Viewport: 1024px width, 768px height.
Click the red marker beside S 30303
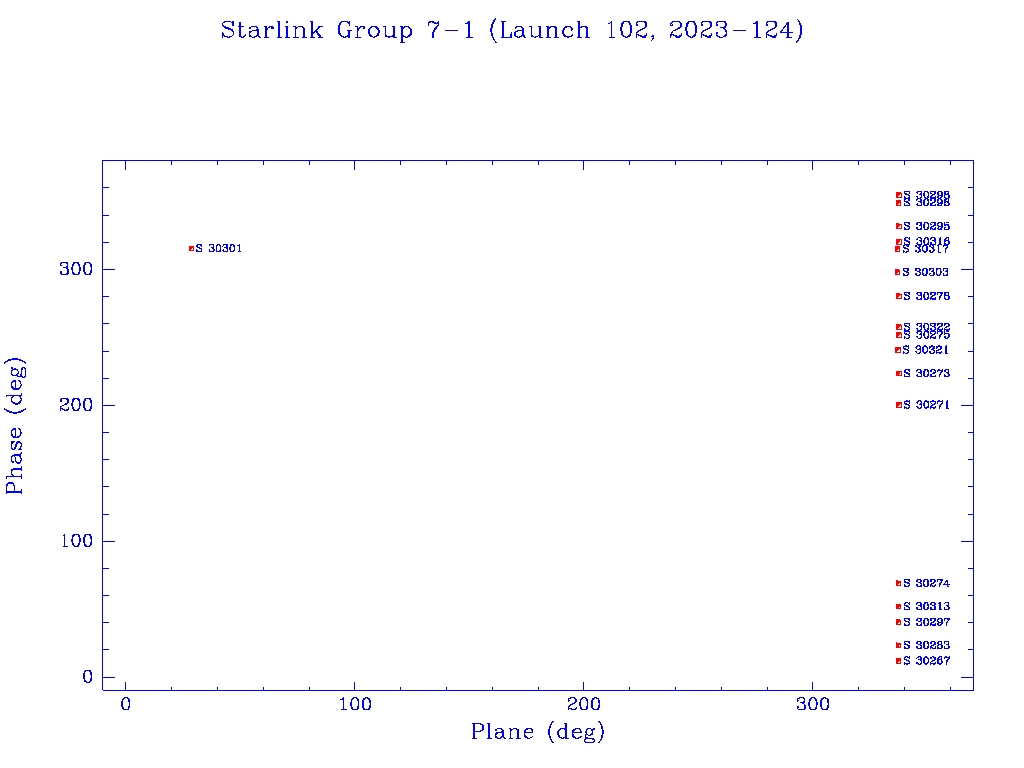[897, 272]
